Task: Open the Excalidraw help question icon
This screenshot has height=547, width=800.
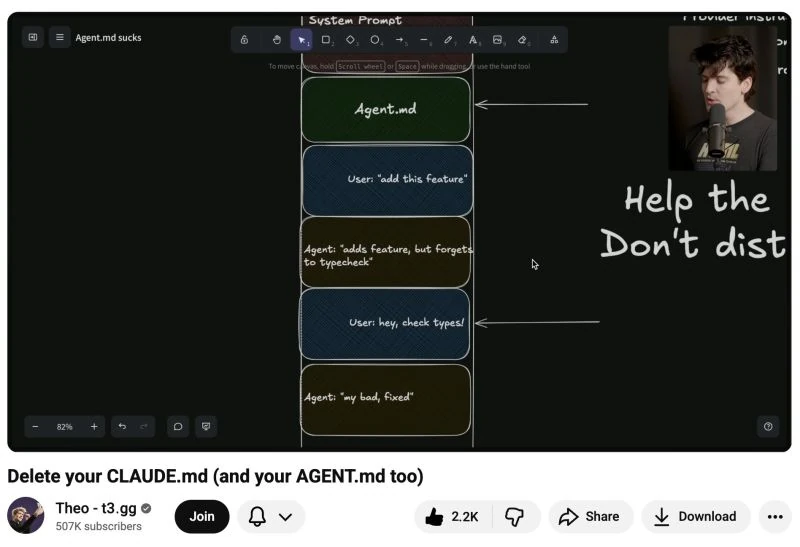Action: (768, 427)
